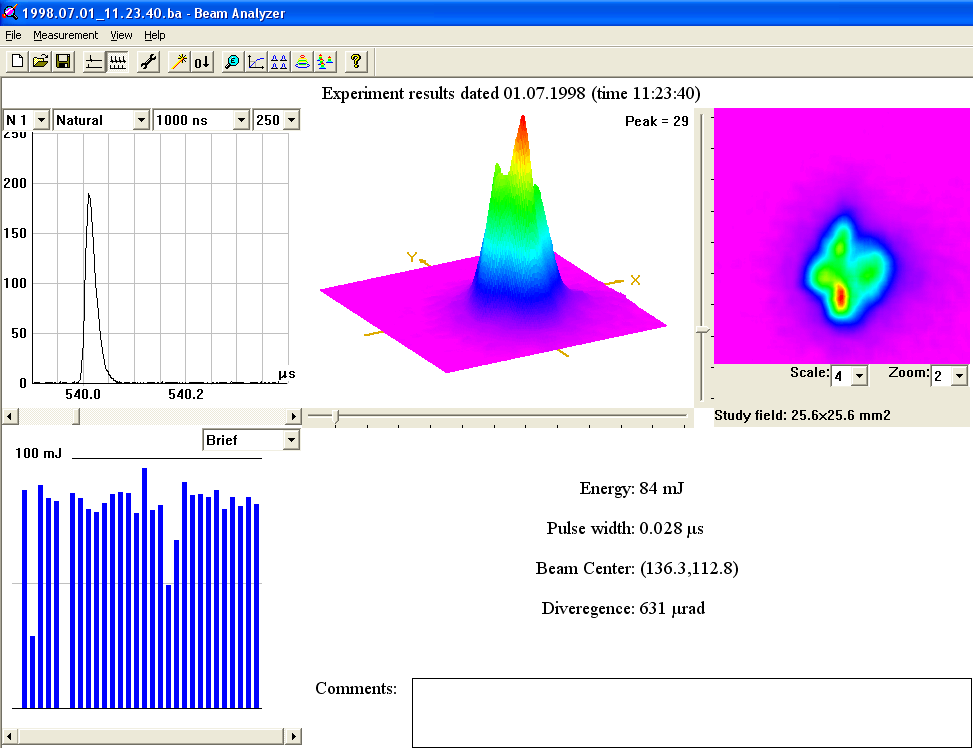
Task: Expand the Natural mode dropdown
Action: (x=141, y=120)
